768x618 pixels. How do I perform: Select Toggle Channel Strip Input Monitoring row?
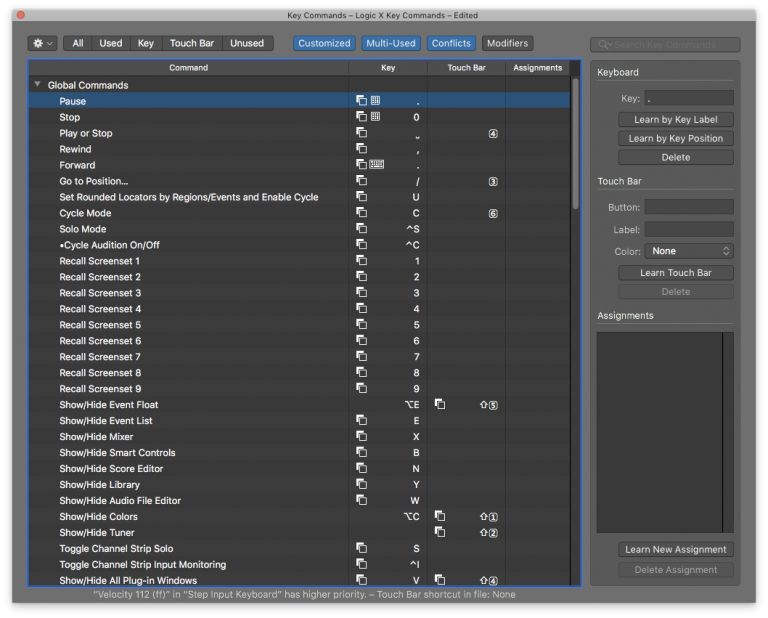(299, 565)
